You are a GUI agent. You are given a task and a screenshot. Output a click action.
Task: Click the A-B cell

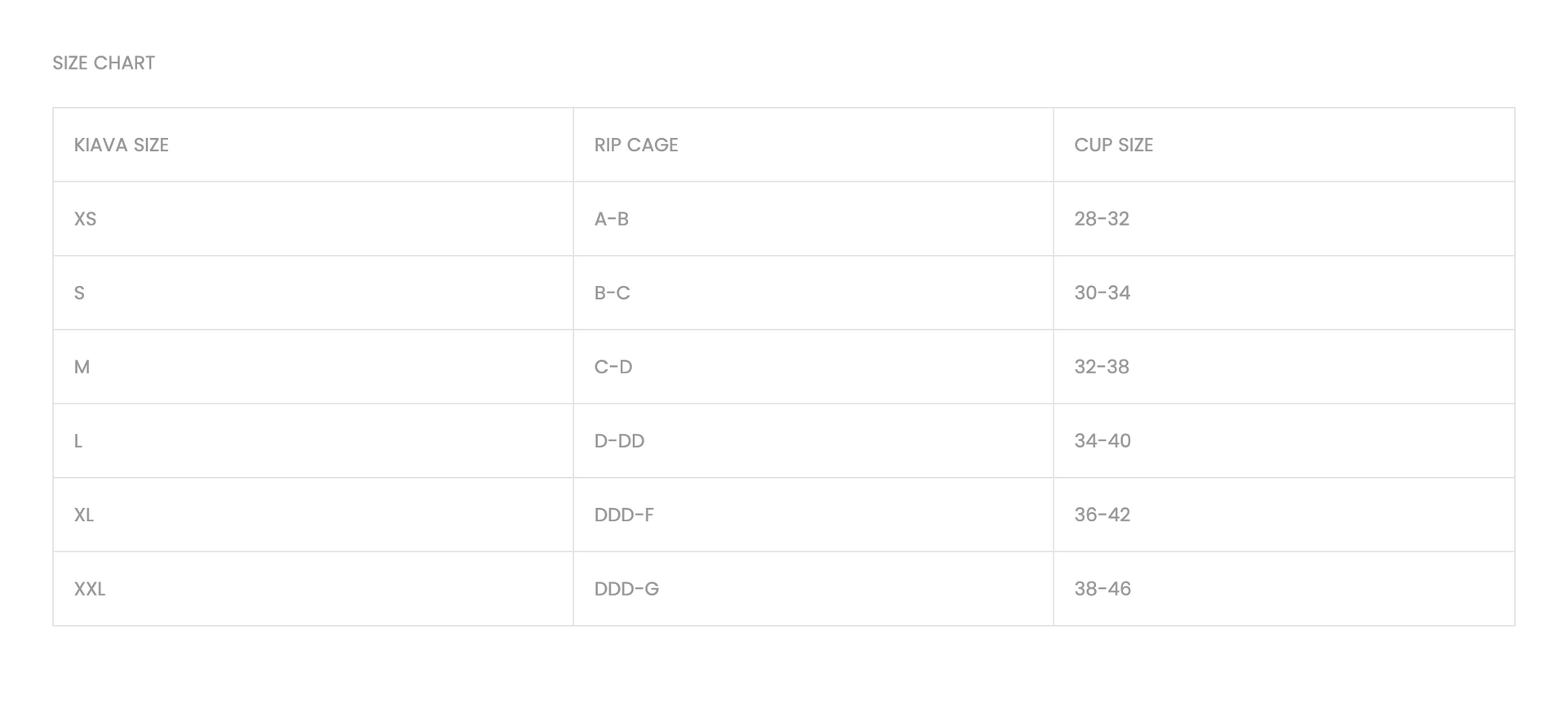(x=612, y=219)
